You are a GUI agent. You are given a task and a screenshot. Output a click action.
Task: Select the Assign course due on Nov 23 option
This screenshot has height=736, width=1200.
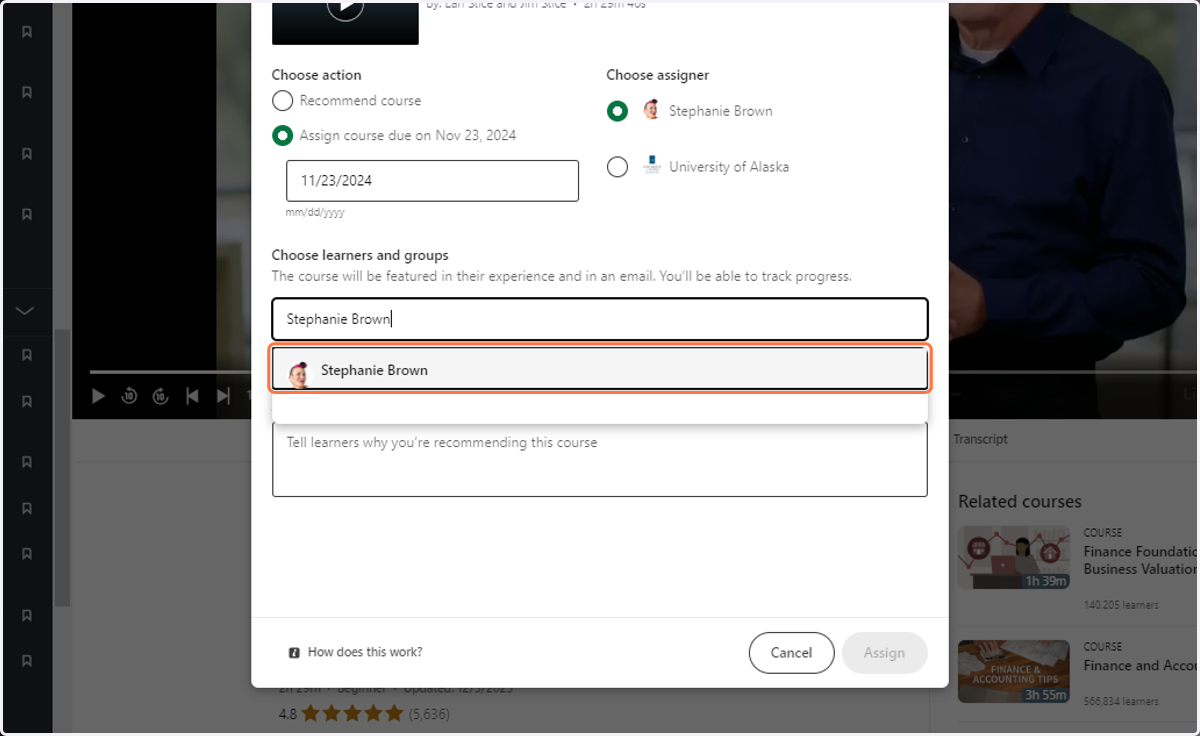(x=283, y=135)
